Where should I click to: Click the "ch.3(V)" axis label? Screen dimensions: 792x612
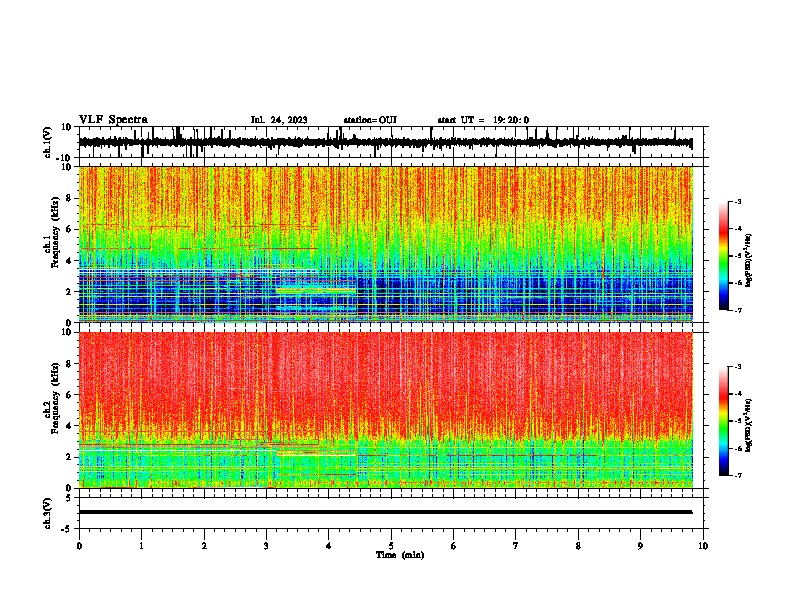pos(48,513)
